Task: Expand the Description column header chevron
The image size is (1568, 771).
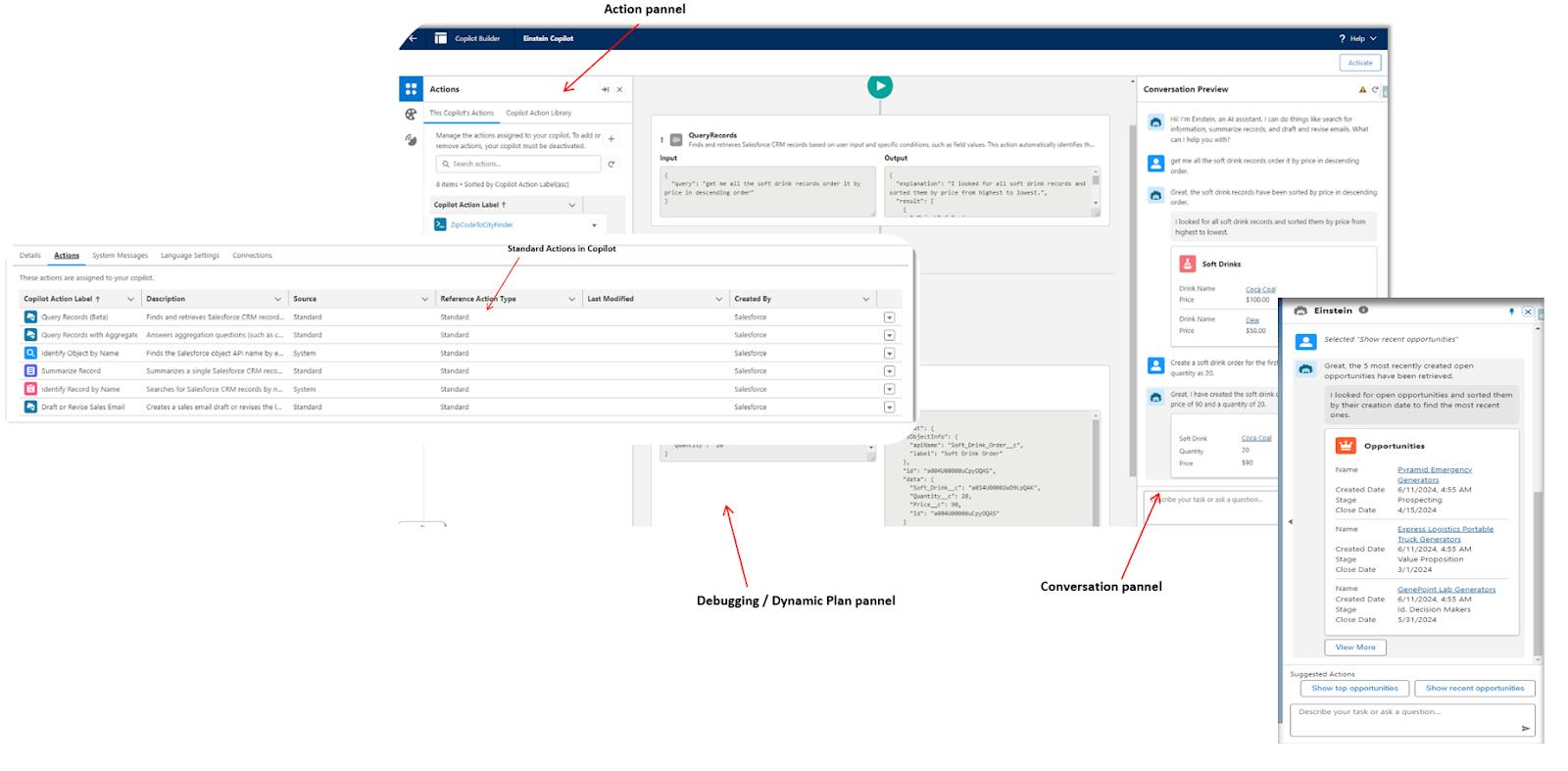Action: pyautogui.click(x=277, y=299)
